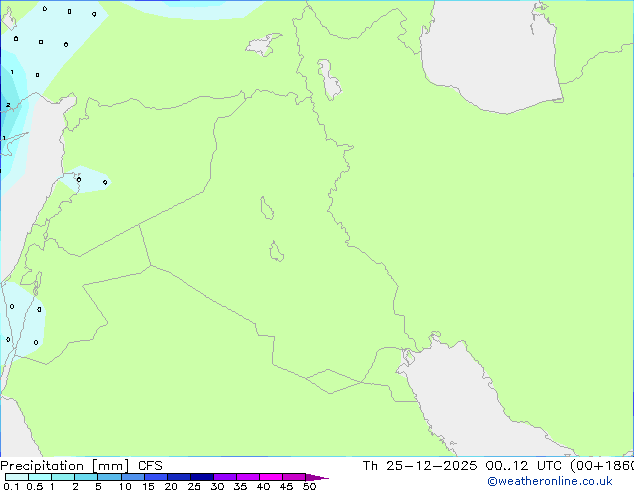Click the legend label '0.1'
The image size is (634, 490).
[x=11, y=486]
